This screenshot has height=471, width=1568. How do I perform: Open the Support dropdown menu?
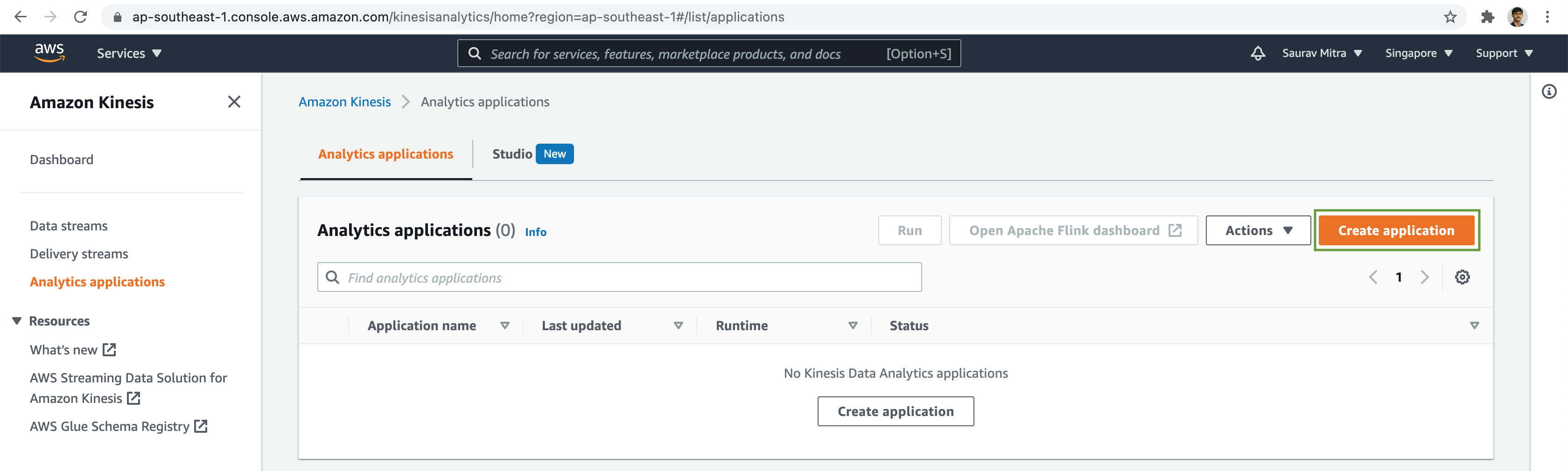point(1504,54)
